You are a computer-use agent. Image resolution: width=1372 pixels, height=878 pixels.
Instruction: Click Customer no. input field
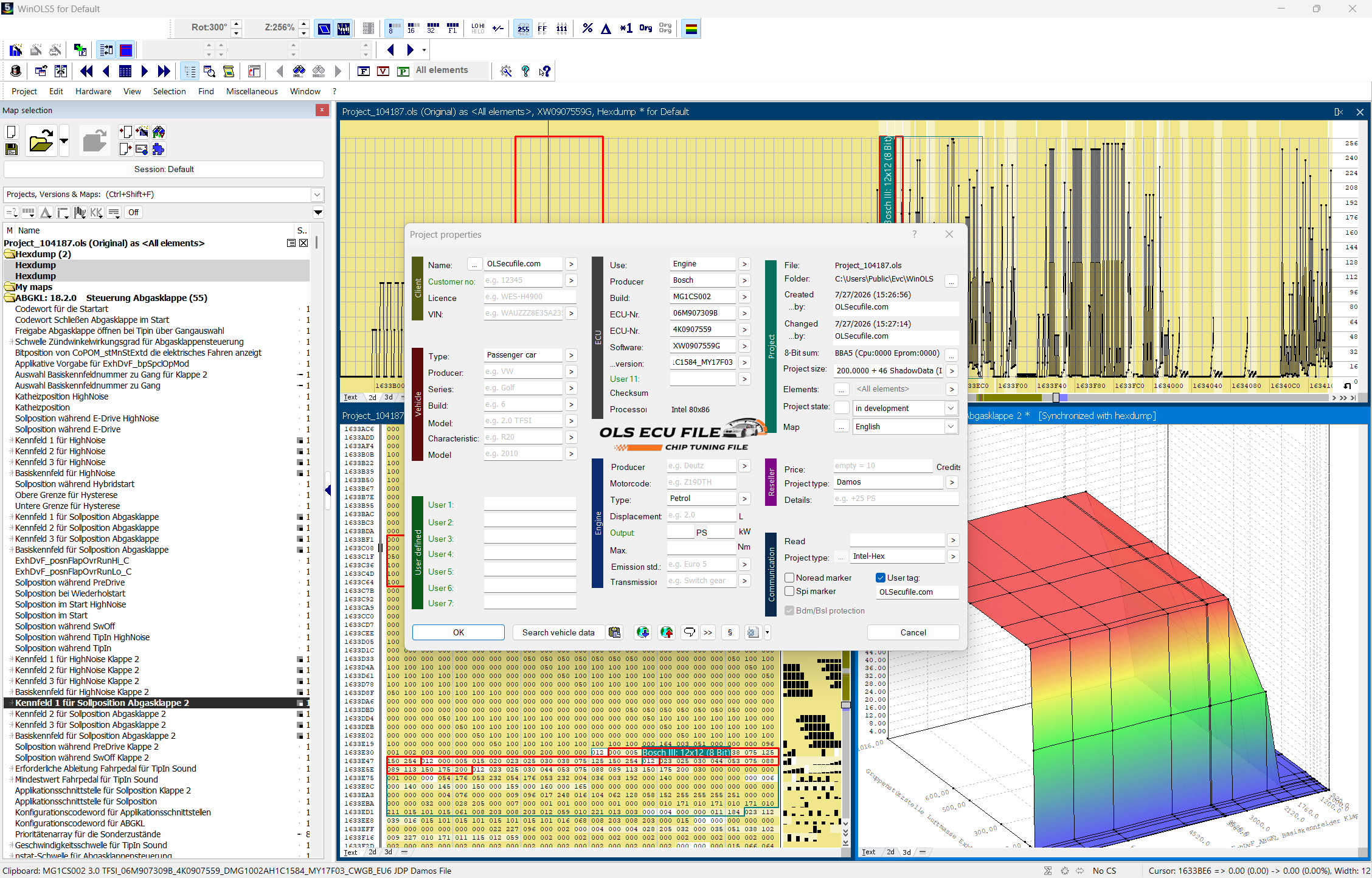(523, 280)
